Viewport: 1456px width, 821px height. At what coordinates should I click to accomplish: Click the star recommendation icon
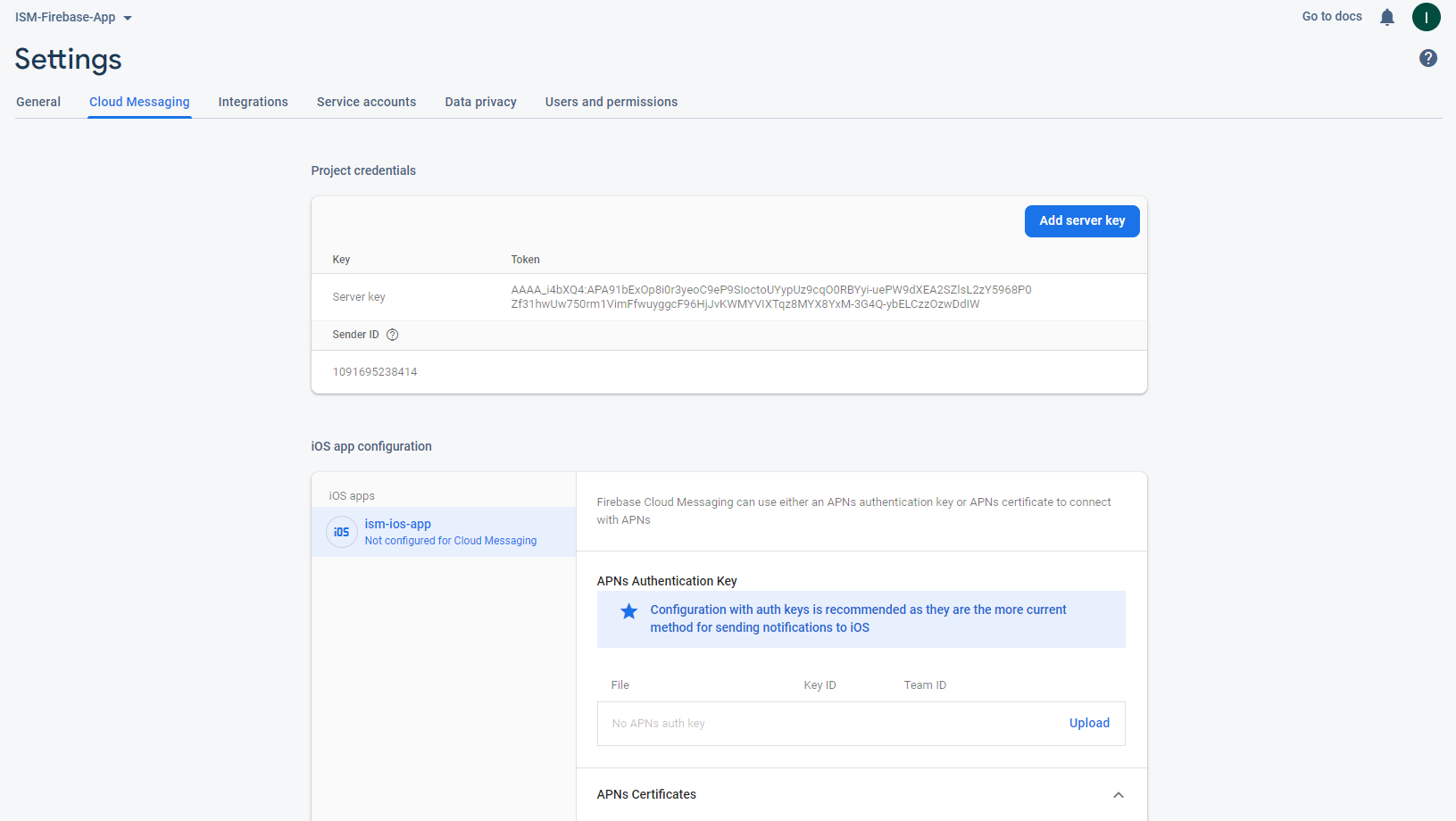coord(629,611)
